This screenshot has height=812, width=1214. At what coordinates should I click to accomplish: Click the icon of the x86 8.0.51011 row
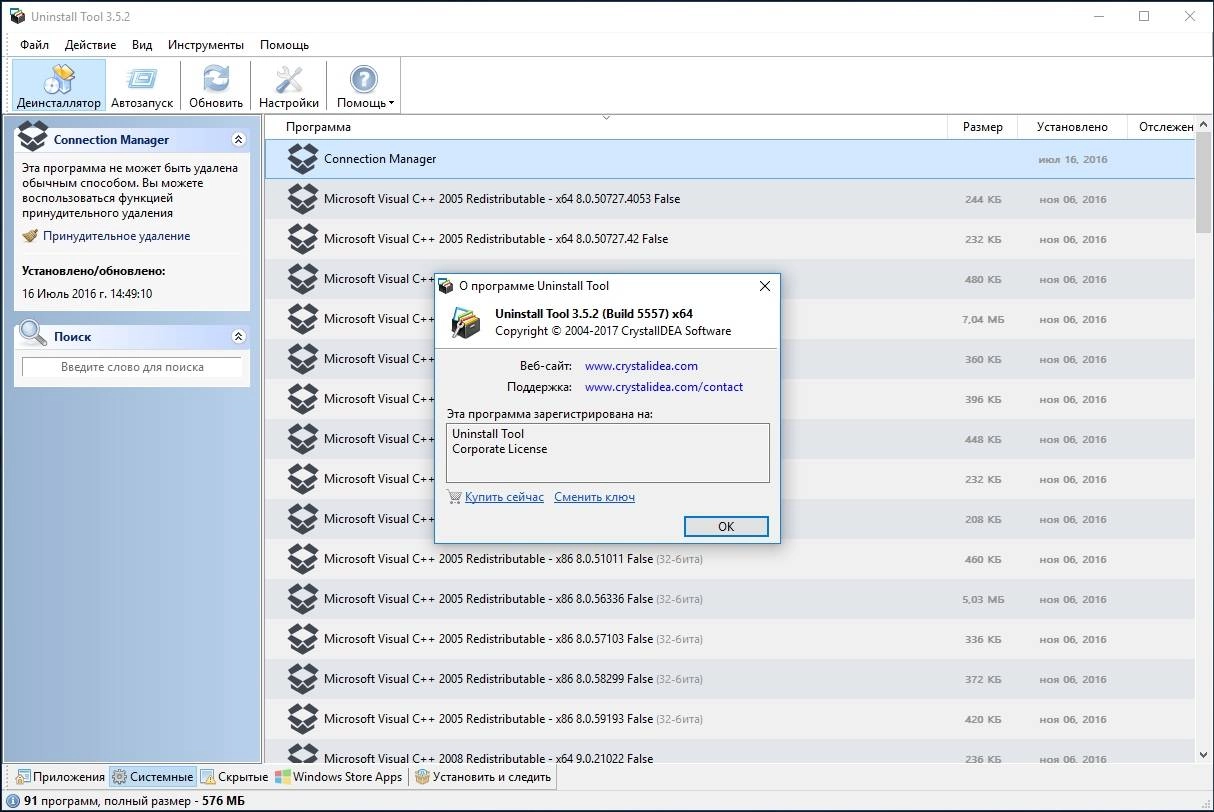click(x=302, y=559)
